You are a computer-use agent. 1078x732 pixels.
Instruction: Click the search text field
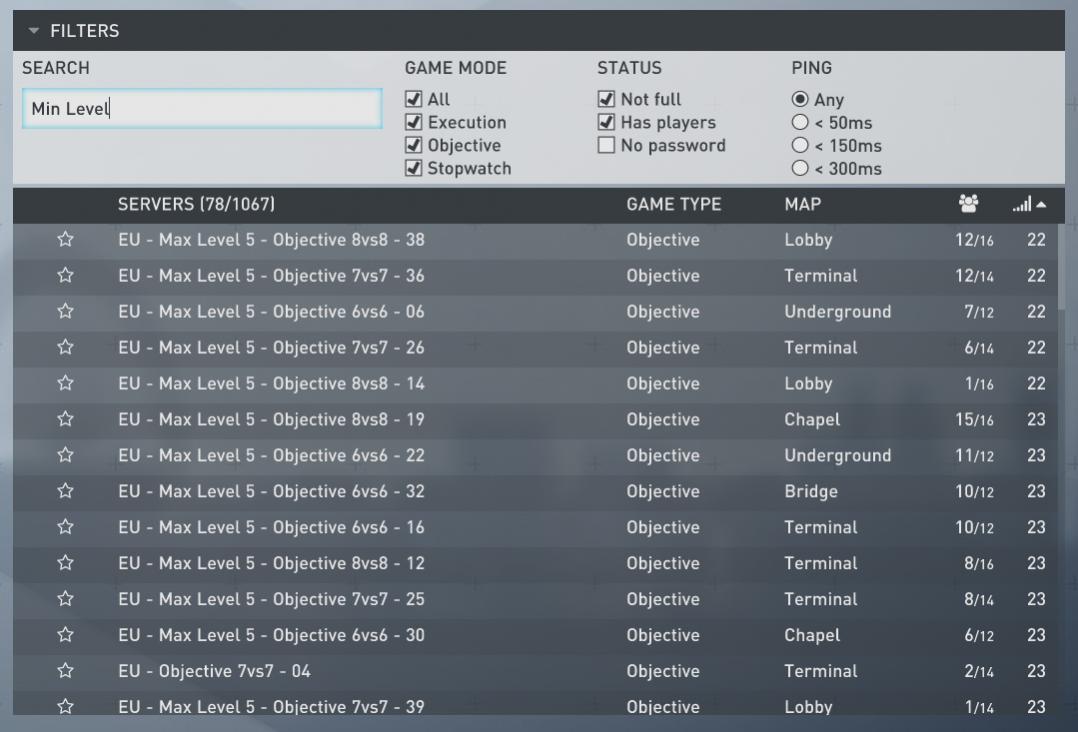tap(201, 109)
